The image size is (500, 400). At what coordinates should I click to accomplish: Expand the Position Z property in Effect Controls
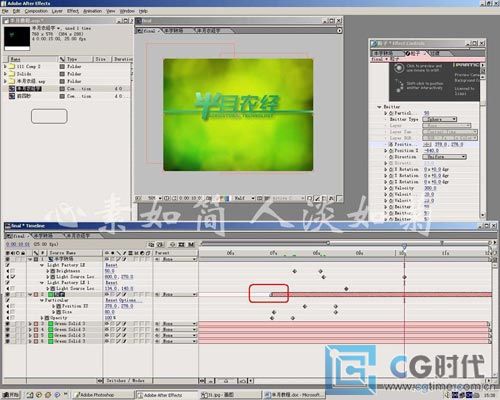[386, 151]
